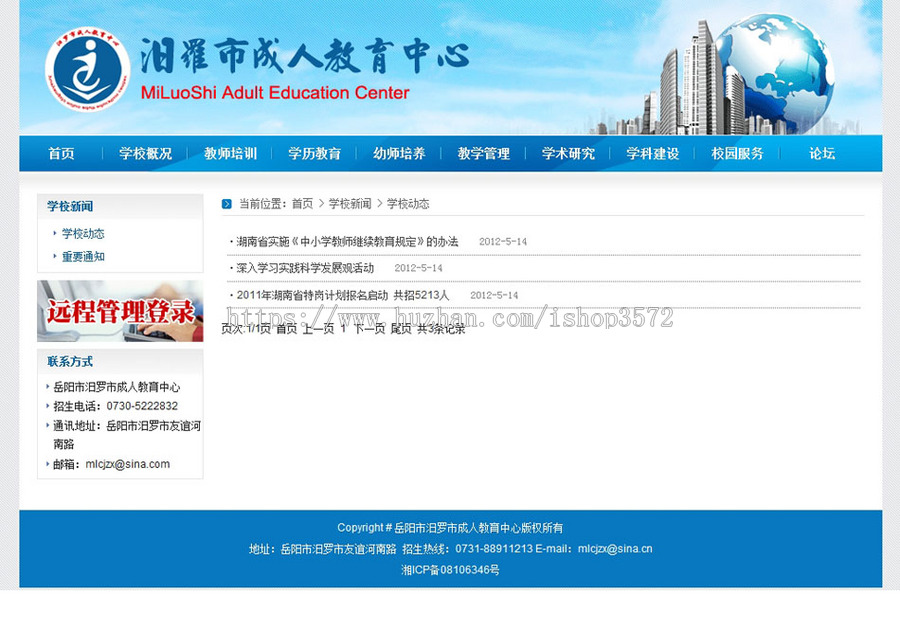Select 学历教育 in the navigation bar

[315, 153]
